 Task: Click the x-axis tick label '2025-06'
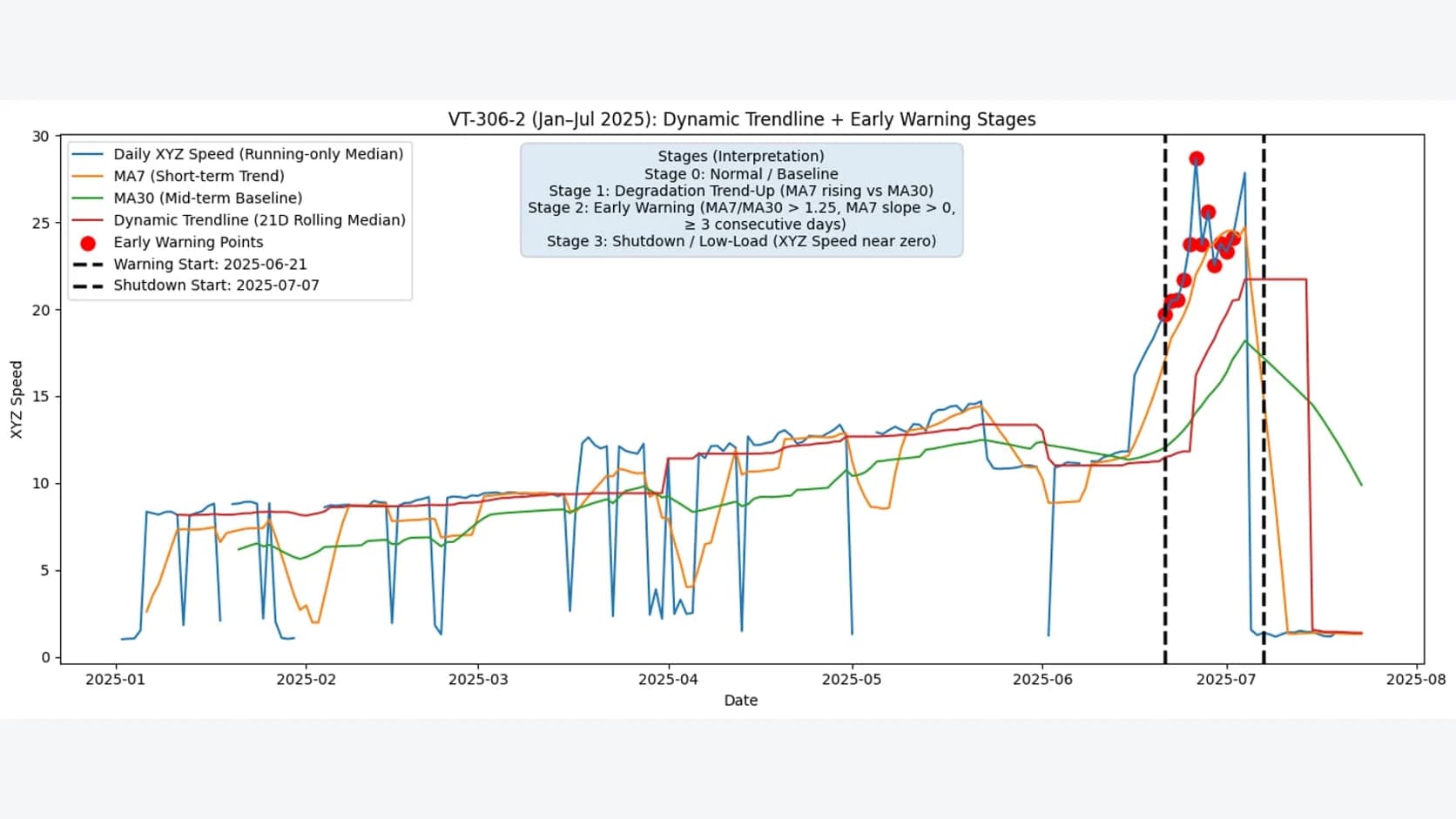[x=1042, y=679]
